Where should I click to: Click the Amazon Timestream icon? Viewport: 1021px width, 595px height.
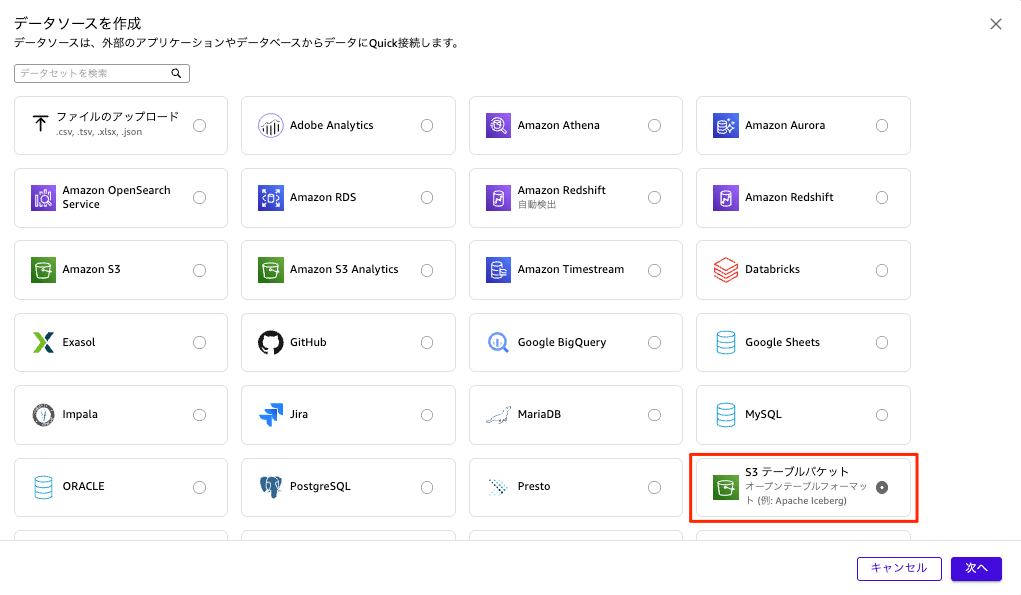(x=498, y=270)
